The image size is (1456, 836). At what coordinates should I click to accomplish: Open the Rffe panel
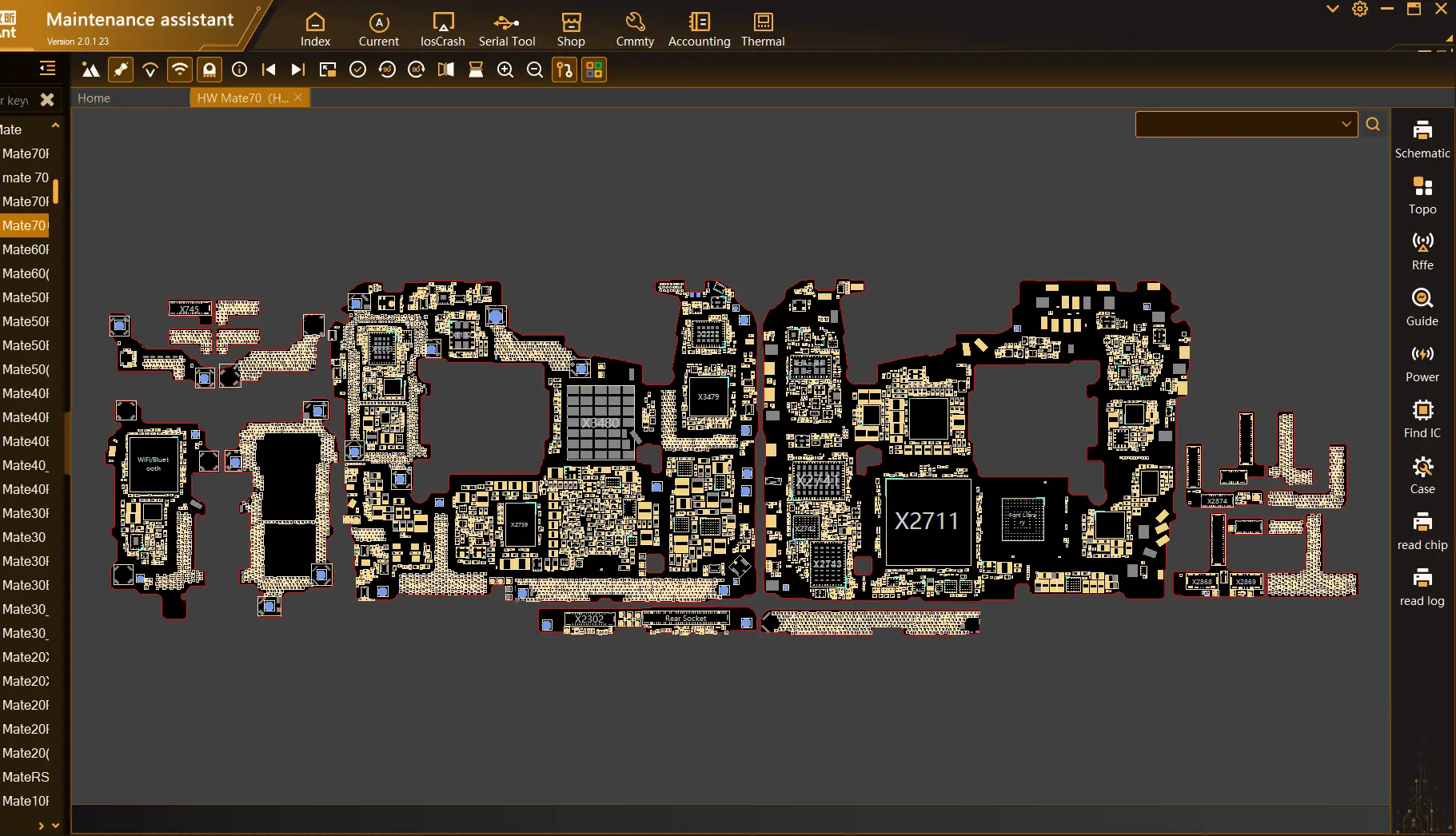tap(1422, 252)
